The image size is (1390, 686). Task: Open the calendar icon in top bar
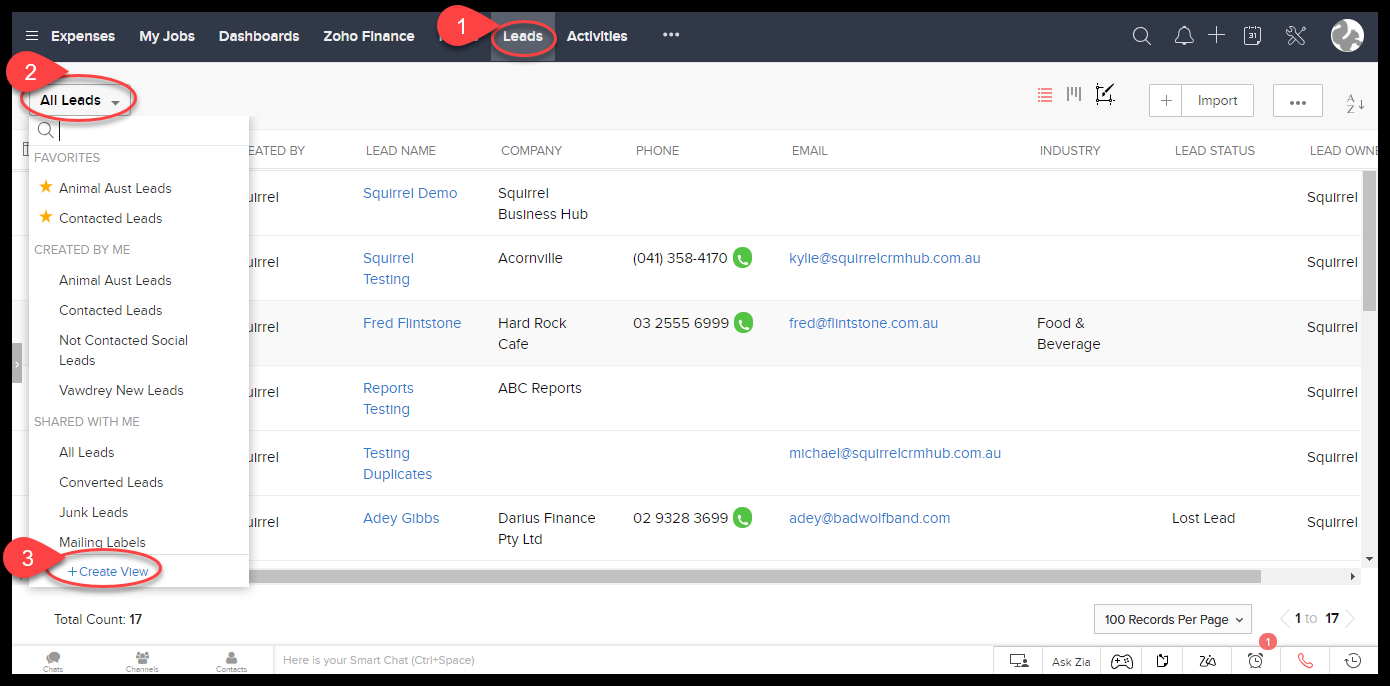click(x=1252, y=36)
